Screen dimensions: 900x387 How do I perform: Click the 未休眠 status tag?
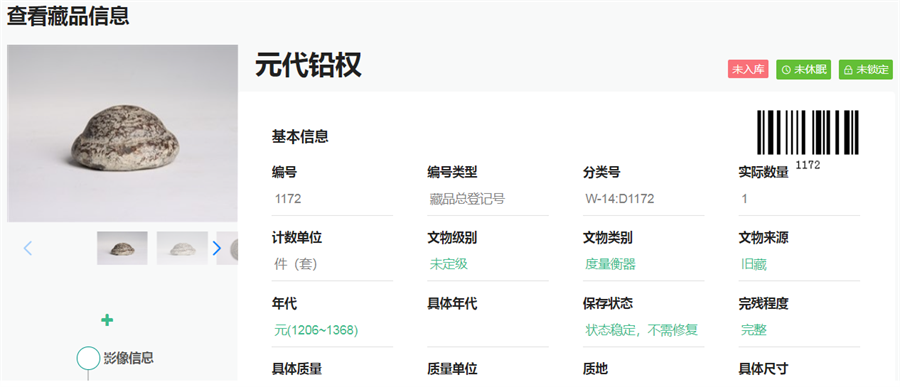(x=804, y=69)
